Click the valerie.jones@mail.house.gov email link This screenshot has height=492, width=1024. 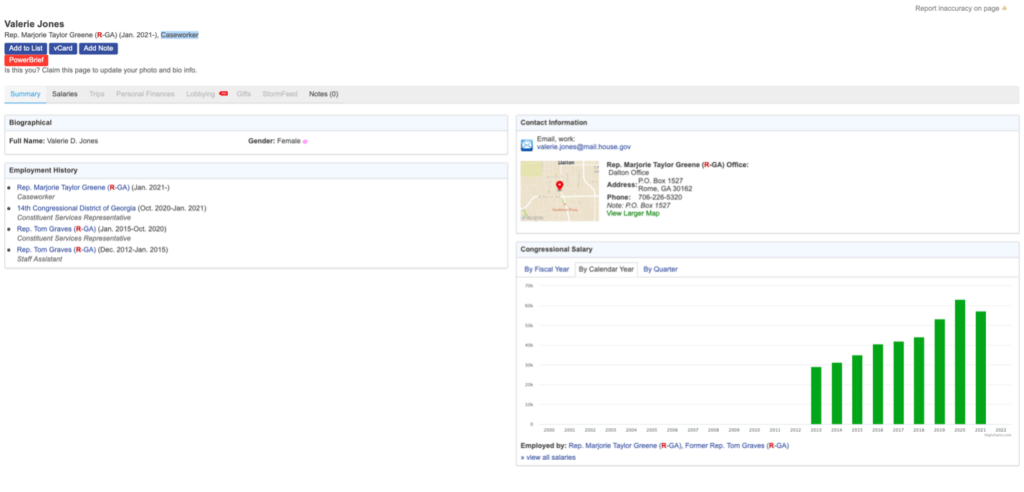583,147
